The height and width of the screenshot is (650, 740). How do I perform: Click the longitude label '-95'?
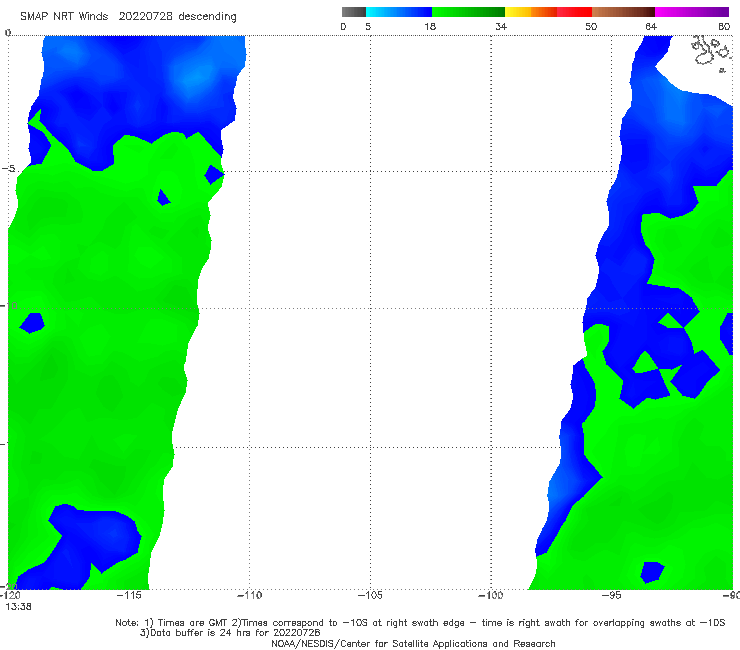[611, 595]
